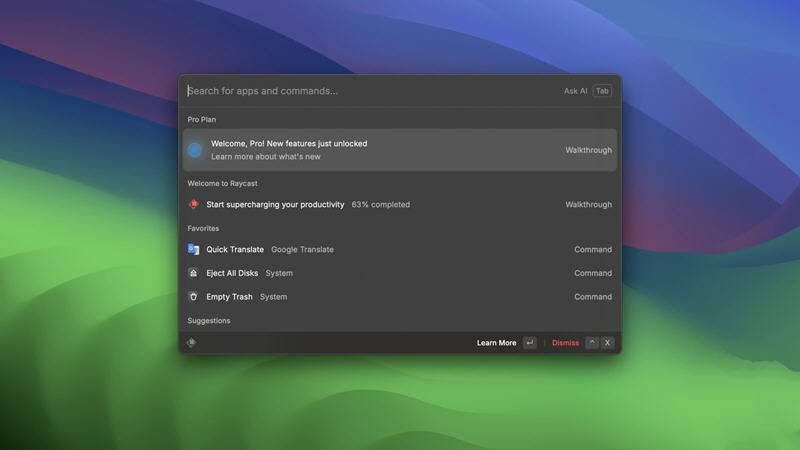Click the Learn More button
Viewport: 800px width, 450px height.
[x=496, y=343]
